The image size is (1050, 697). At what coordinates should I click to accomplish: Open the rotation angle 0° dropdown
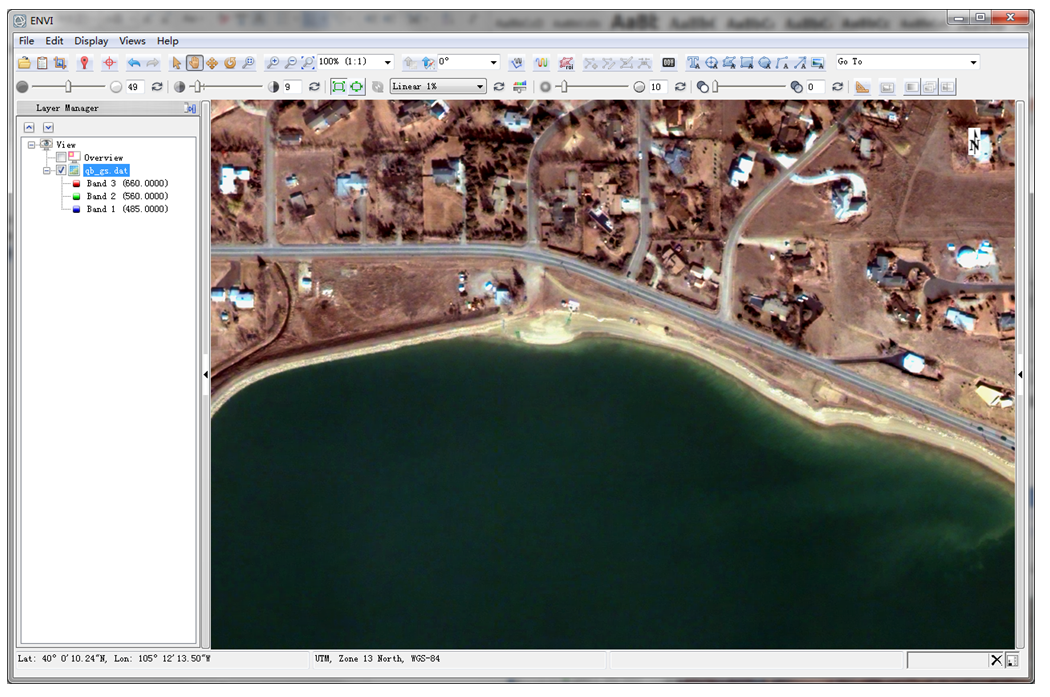point(494,62)
